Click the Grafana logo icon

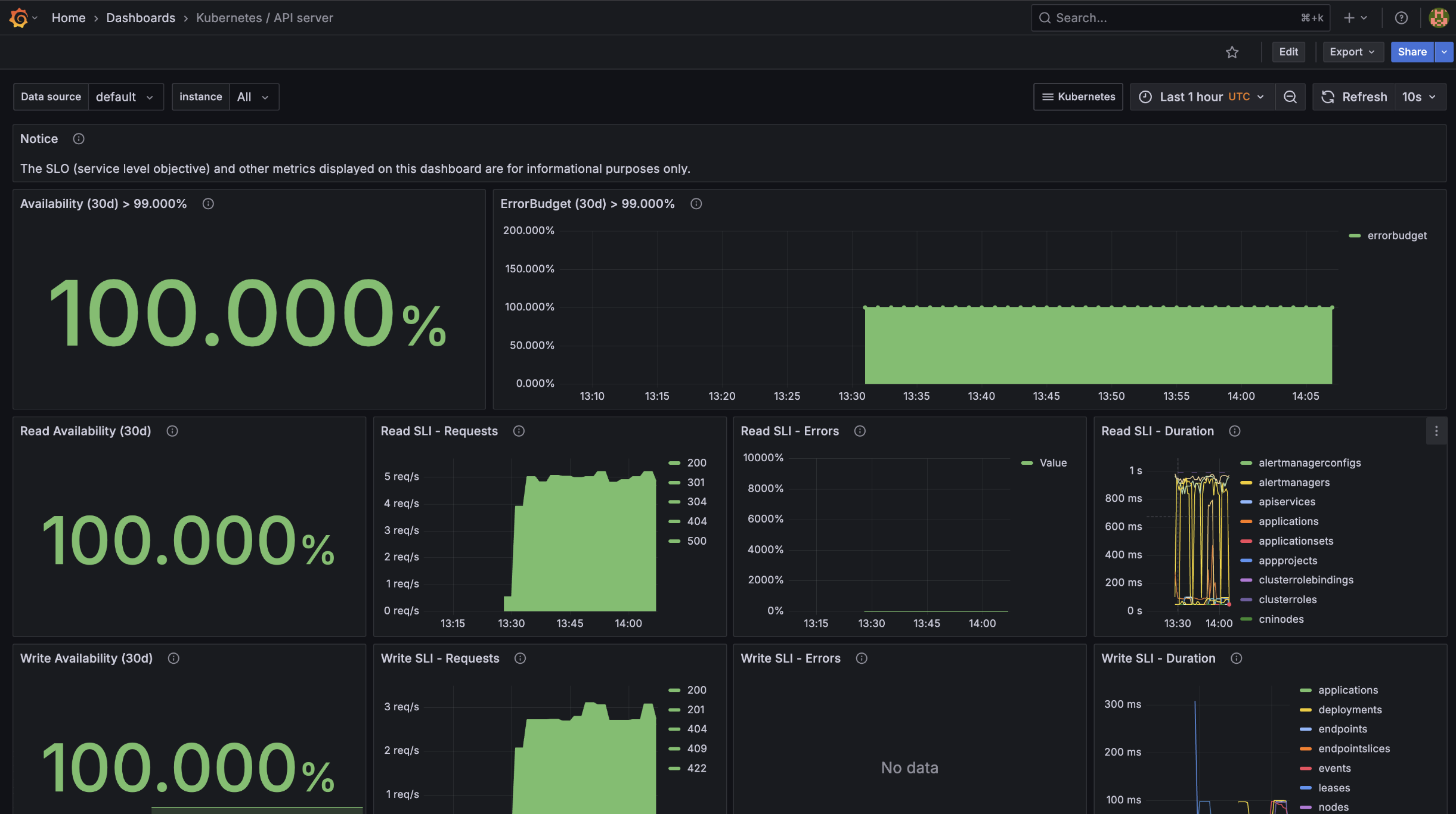pyautogui.click(x=19, y=18)
